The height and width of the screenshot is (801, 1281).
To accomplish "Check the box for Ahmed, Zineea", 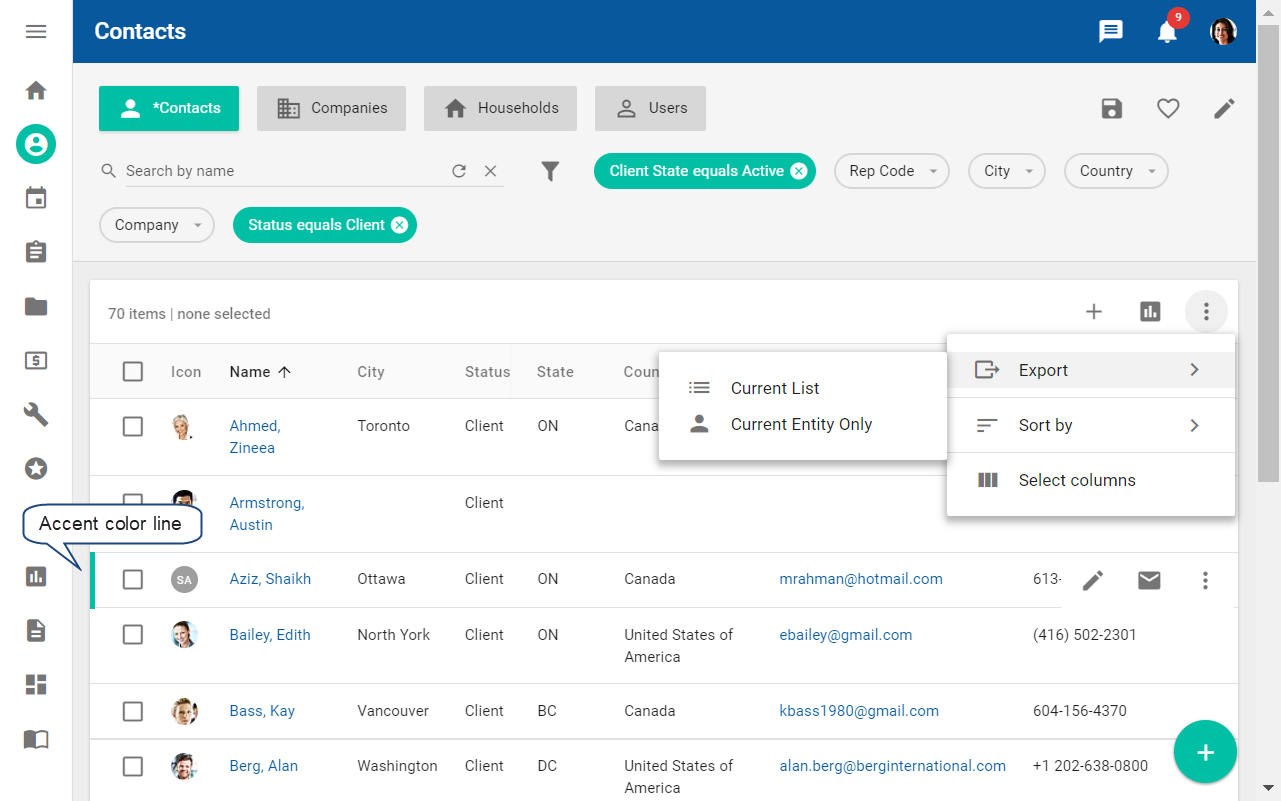I will coord(133,427).
